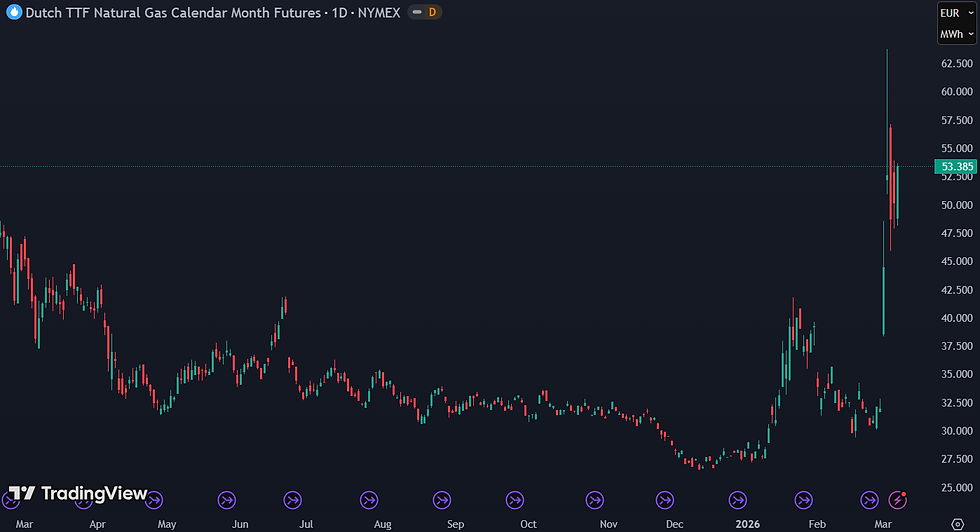Click the Sep label on time axis
This screenshot has height=532, width=980.
456,524
